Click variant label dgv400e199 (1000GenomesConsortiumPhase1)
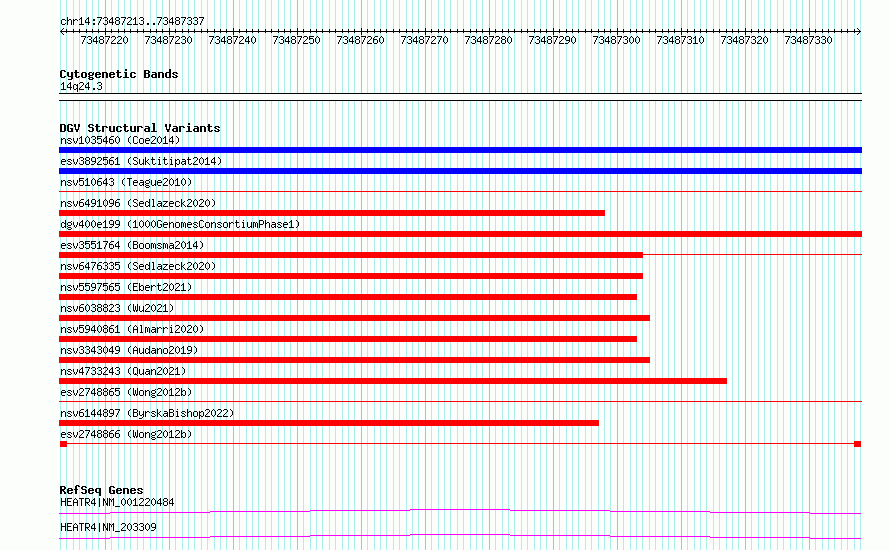The width and height of the screenshot is (890, 550). click(x=180, y=224)
